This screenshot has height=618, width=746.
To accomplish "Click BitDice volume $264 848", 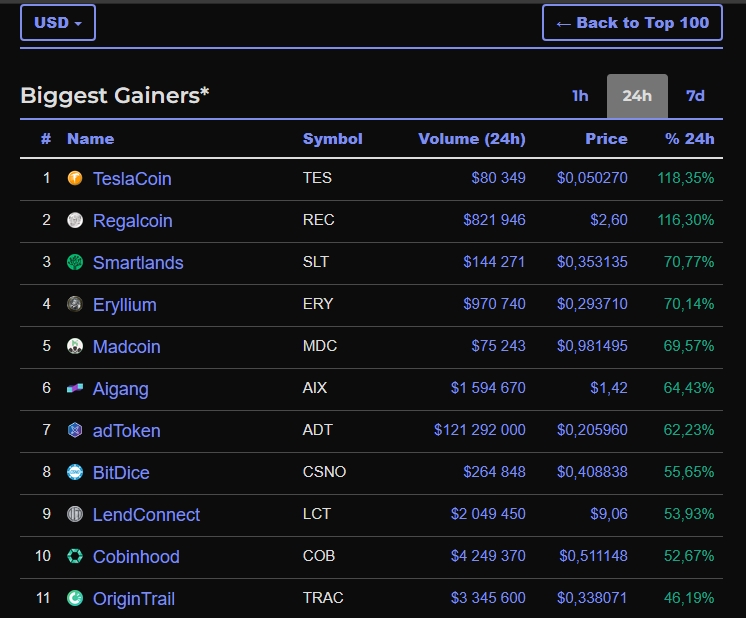I will pyautogui.click(x=494, y=471).
